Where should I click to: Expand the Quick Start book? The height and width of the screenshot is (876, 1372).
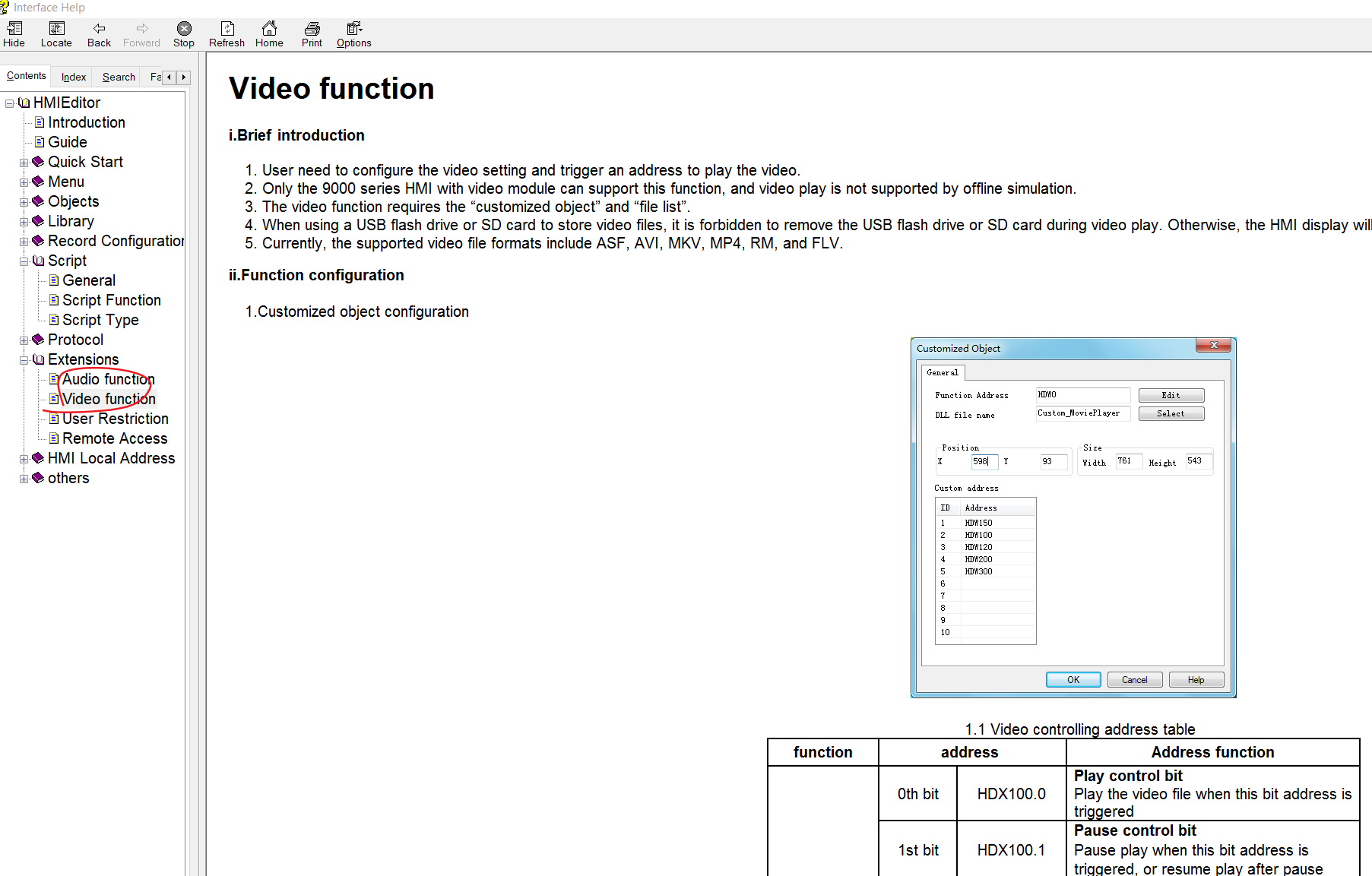click(x=24, y=163)
